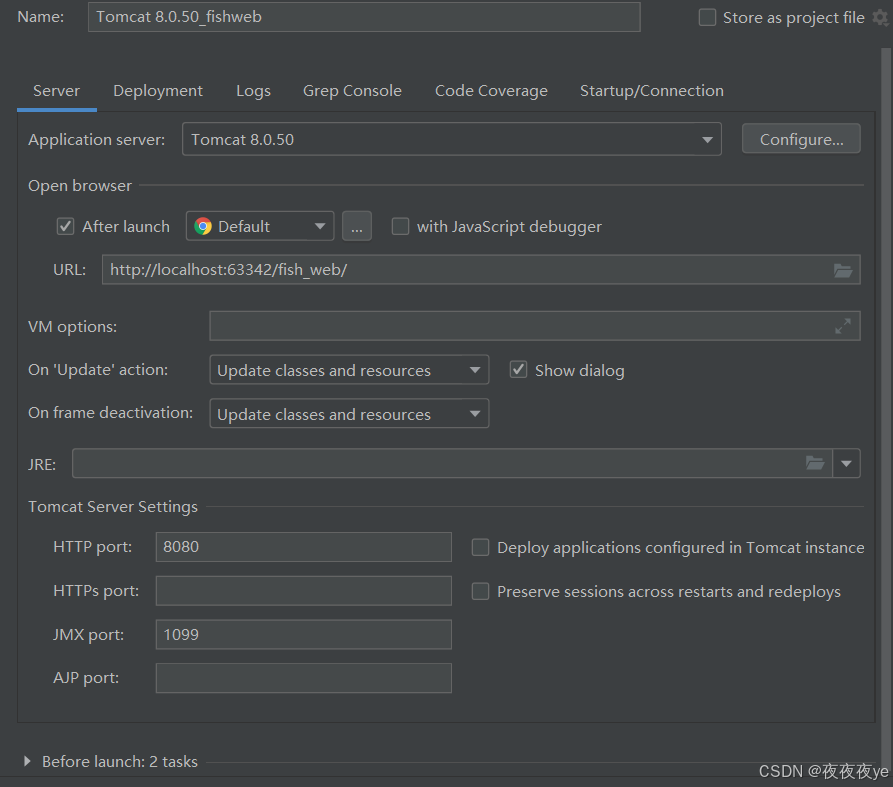Image resolution: width=893 pixels, height=787 pixels.
Task: Enable Deploy applications configured in Tomcat instance
Action: [x=480, y=547]
